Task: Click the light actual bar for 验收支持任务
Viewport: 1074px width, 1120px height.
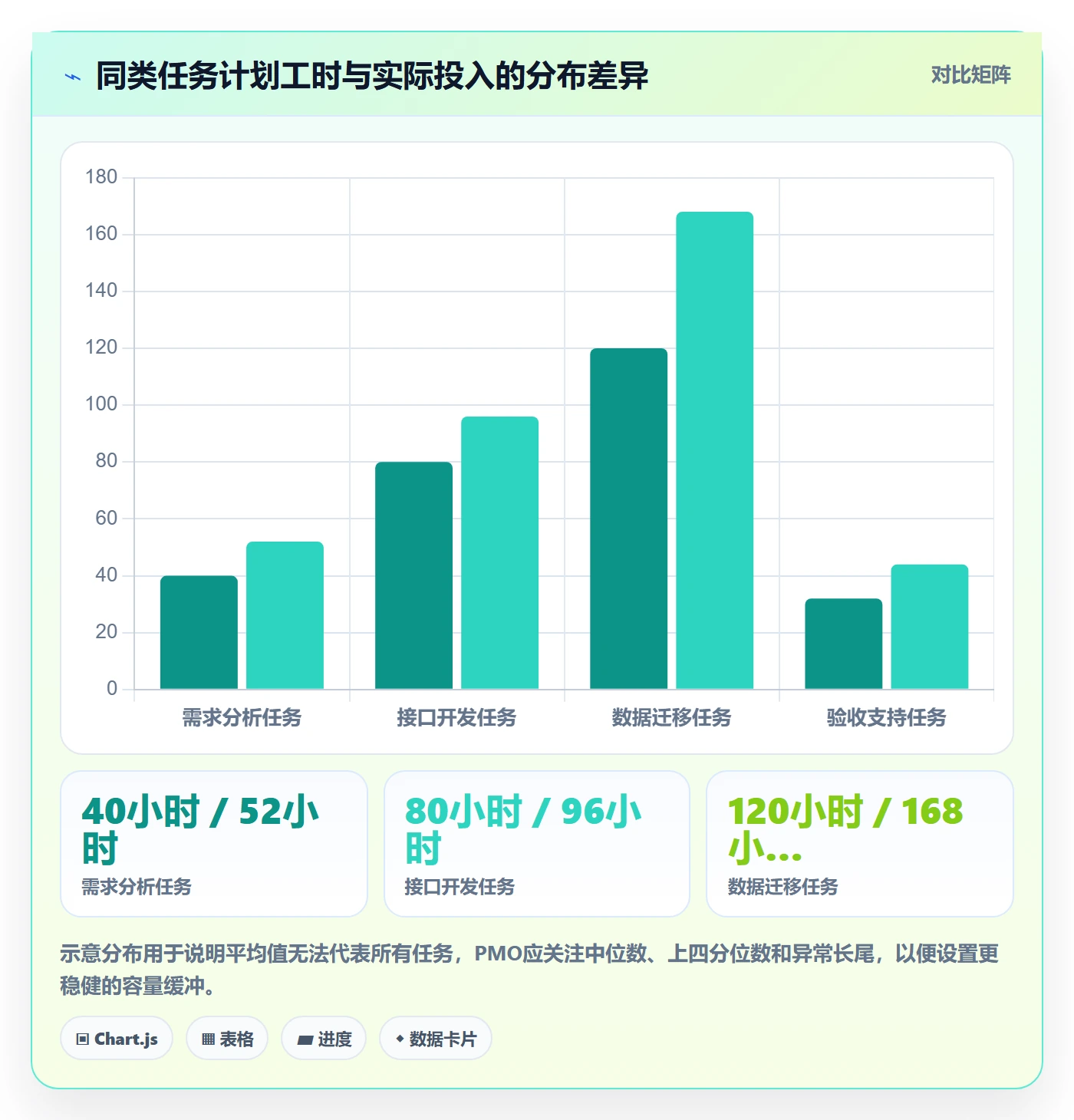Action: pyautogui.click(x=929, y=627)
